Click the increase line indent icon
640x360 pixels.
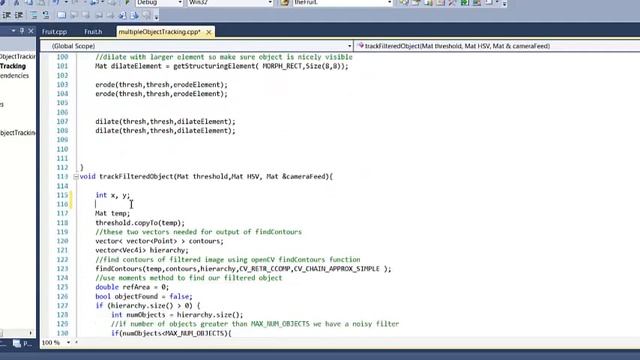[x=19, y=16]
